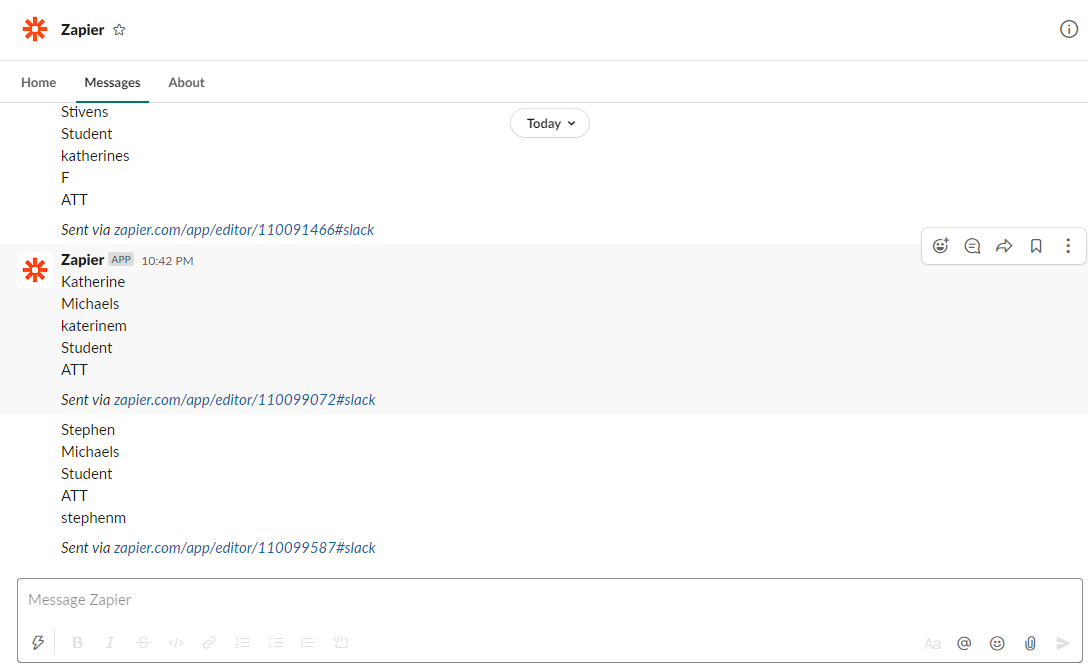Send the message with arrow button
This screenshot has height=671, width=1088.
point(1062,643)
